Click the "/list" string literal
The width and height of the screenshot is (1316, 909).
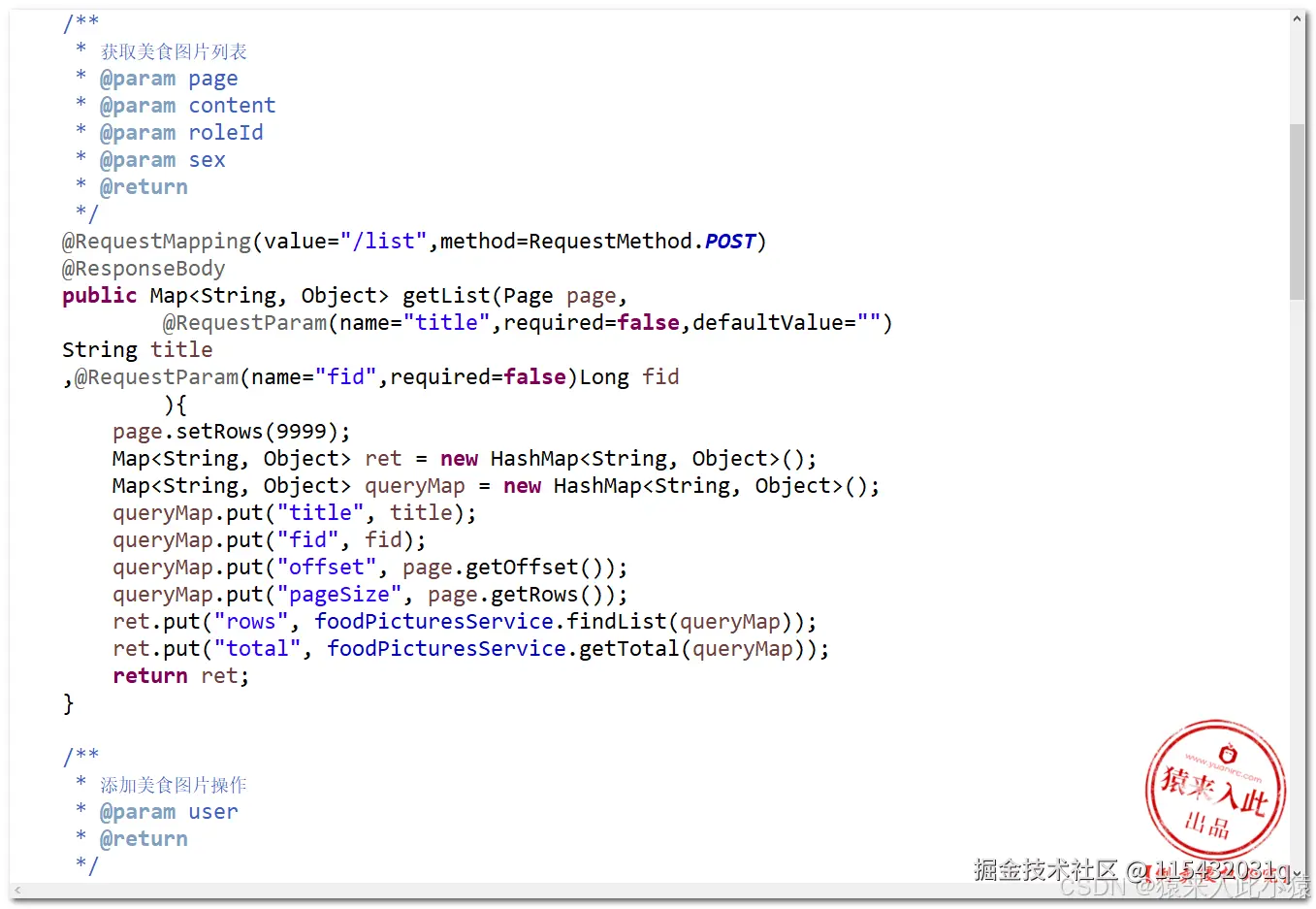384,242
